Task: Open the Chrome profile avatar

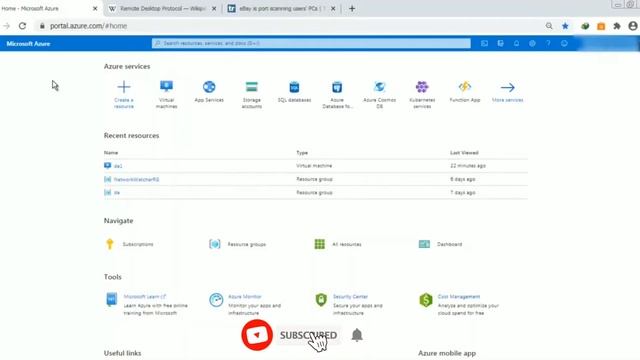Action: click(633, 26)
